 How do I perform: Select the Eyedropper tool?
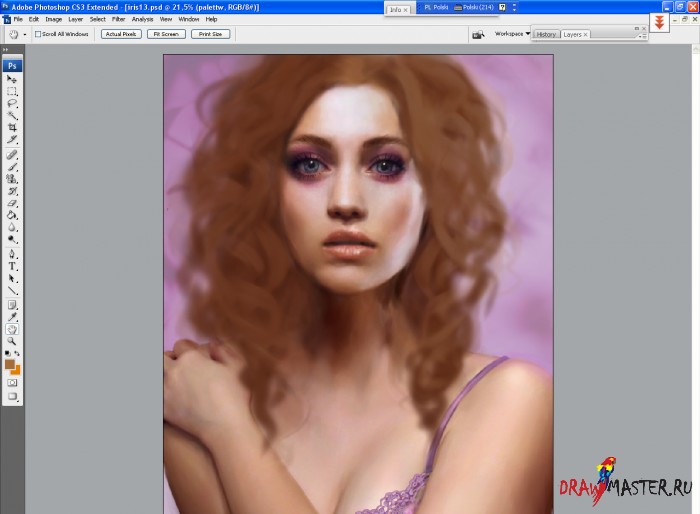tap(12, 318)
